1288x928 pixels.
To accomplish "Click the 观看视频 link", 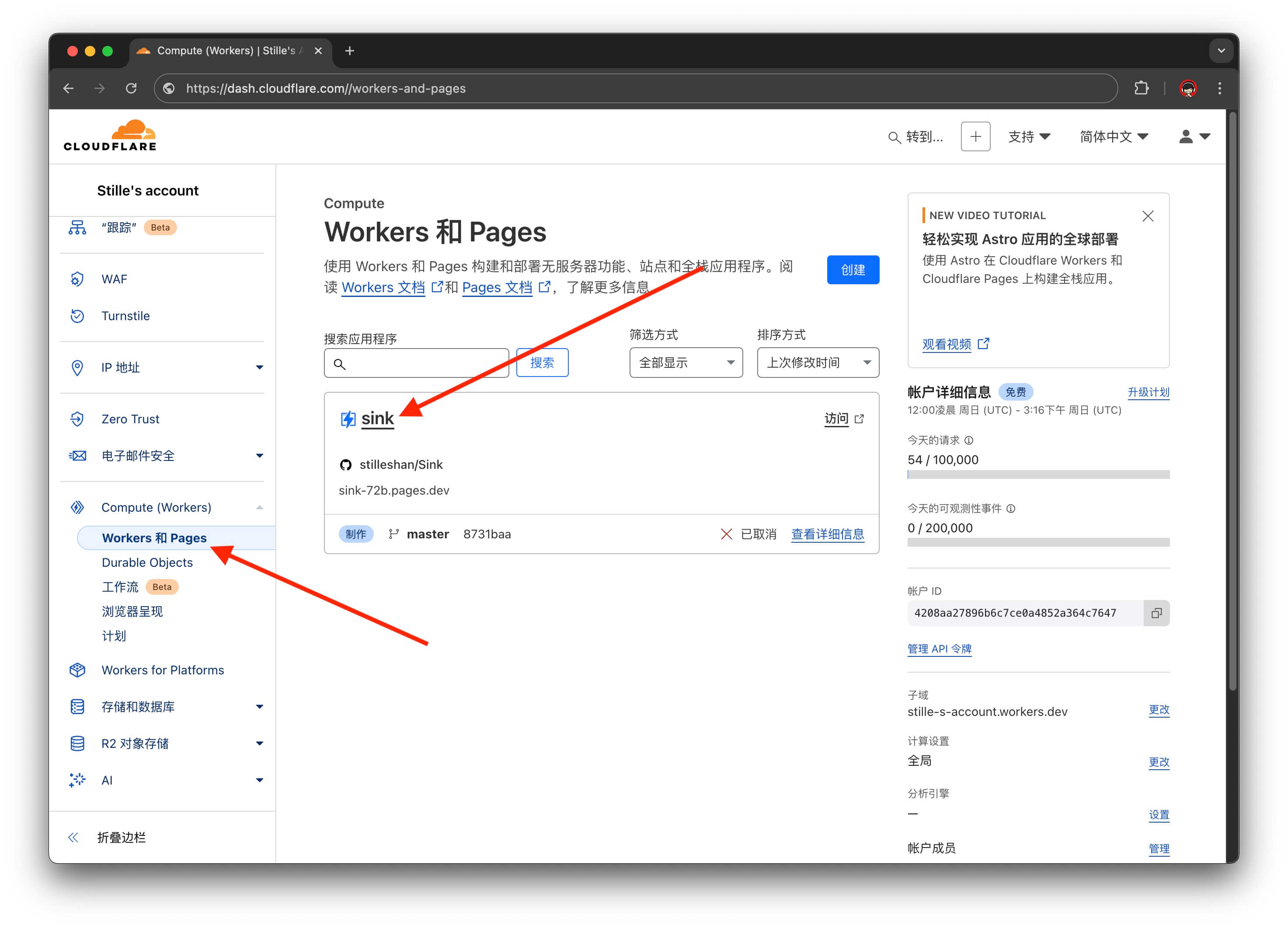I will (x=955, y=344).
